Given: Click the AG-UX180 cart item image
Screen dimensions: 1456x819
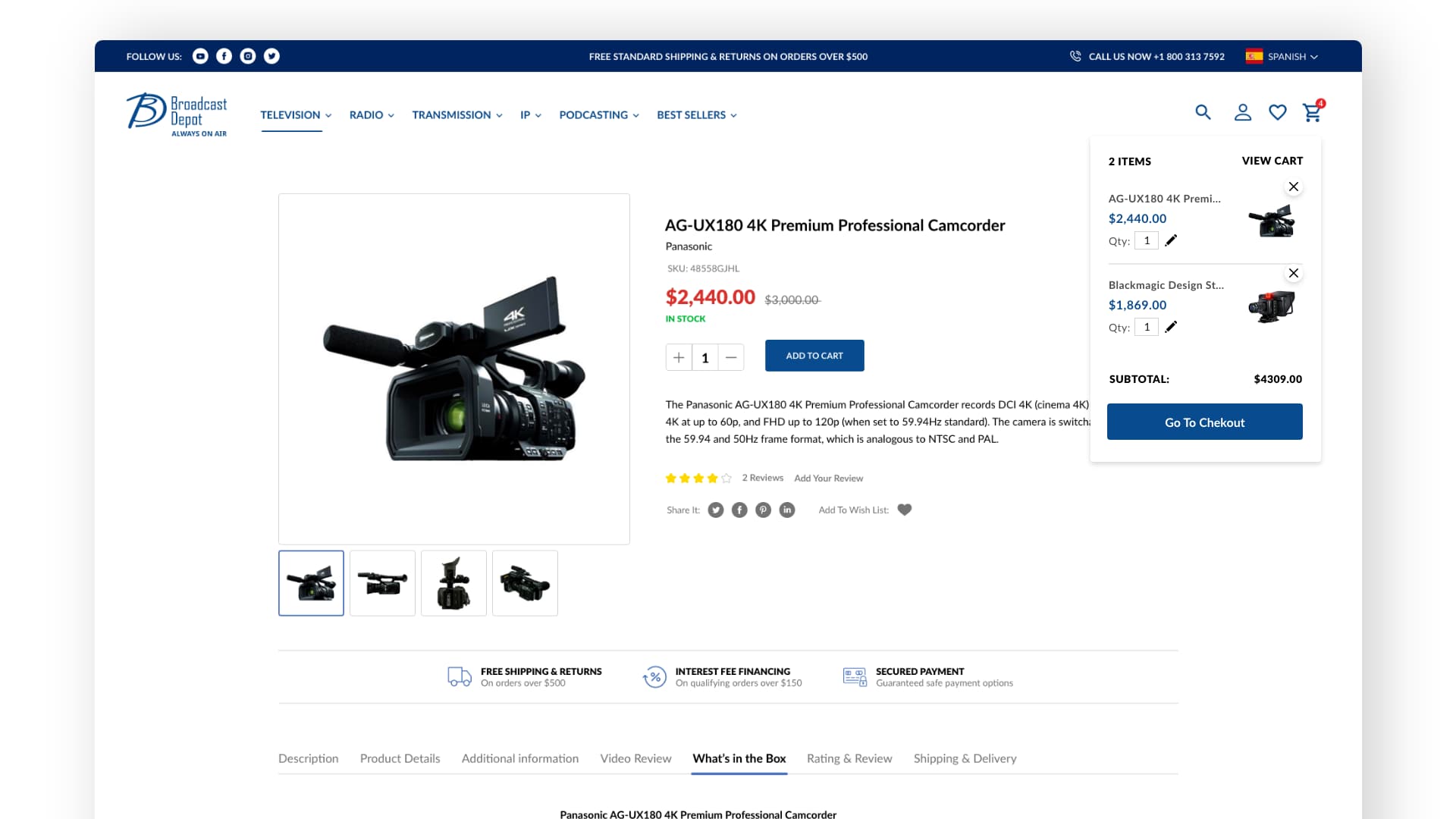Looking at the screenshot, I should 1272,221.
